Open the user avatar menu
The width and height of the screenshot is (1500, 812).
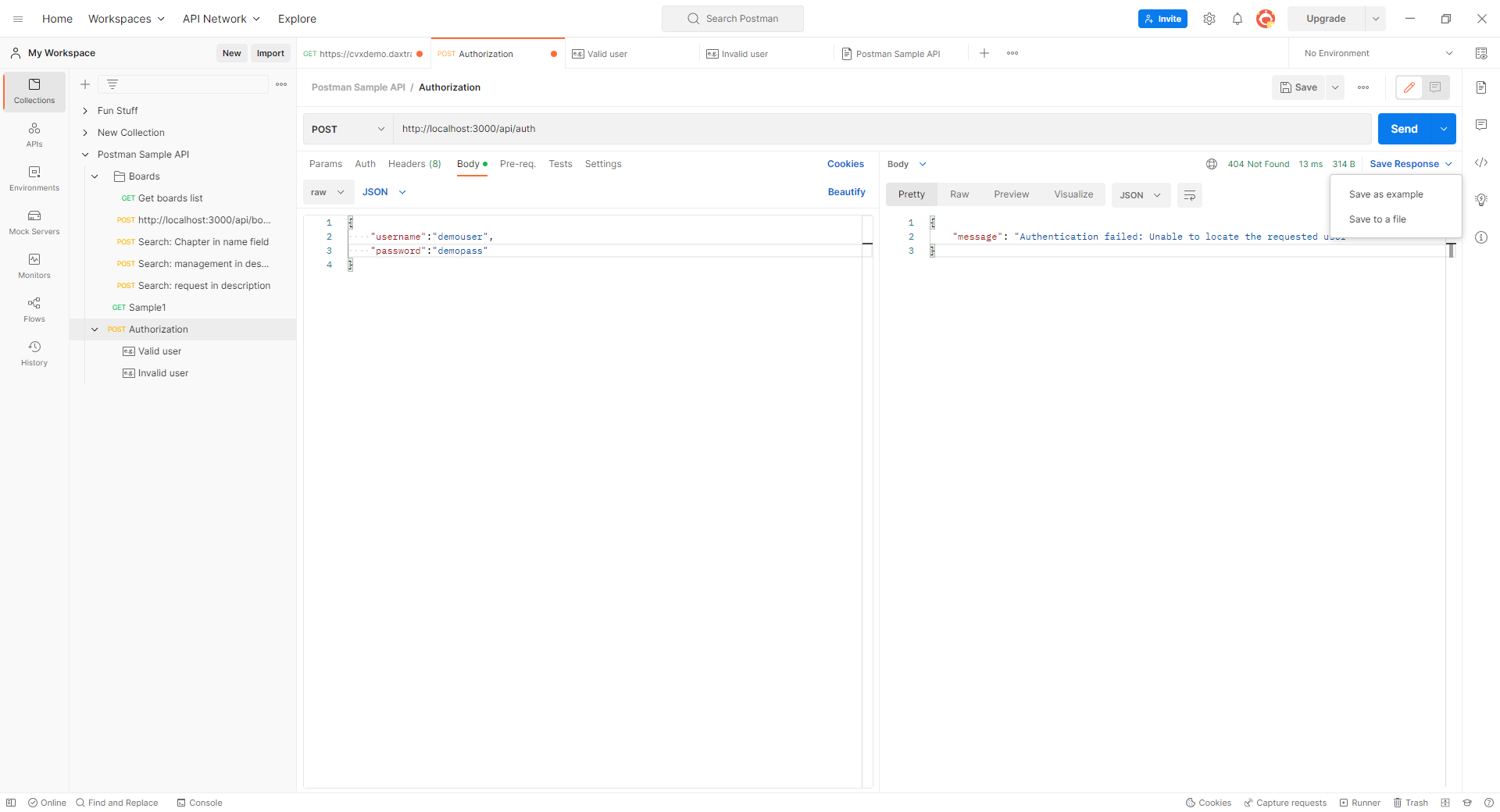tap(1266, 19)
